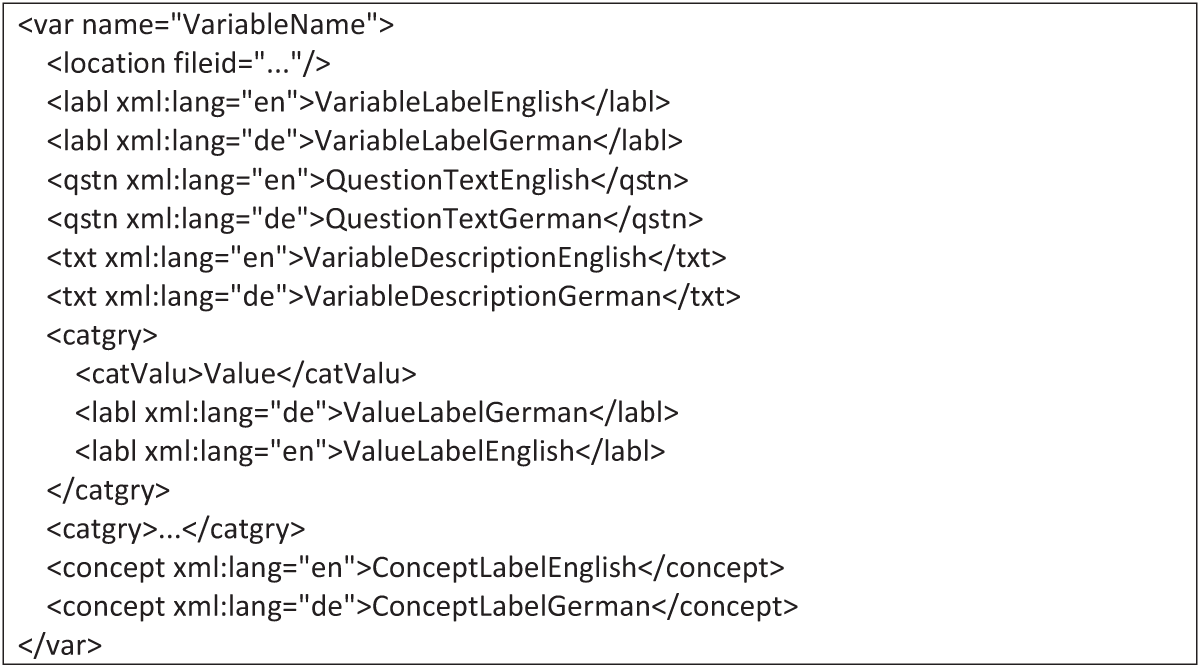Click the collapsed catgry ellipsis line
The image size is (1200, 667).
pyautogui.click(x=176, y=528)
